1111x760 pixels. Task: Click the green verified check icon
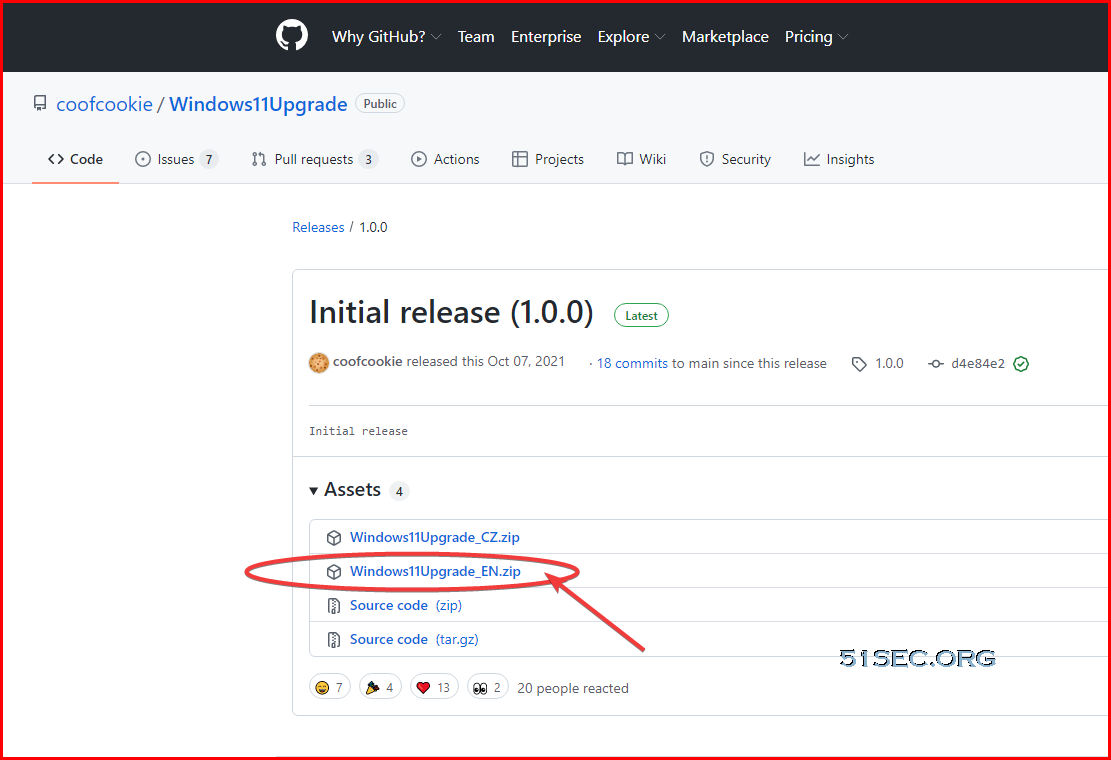pyautogui.click(x=1021, y=364)
